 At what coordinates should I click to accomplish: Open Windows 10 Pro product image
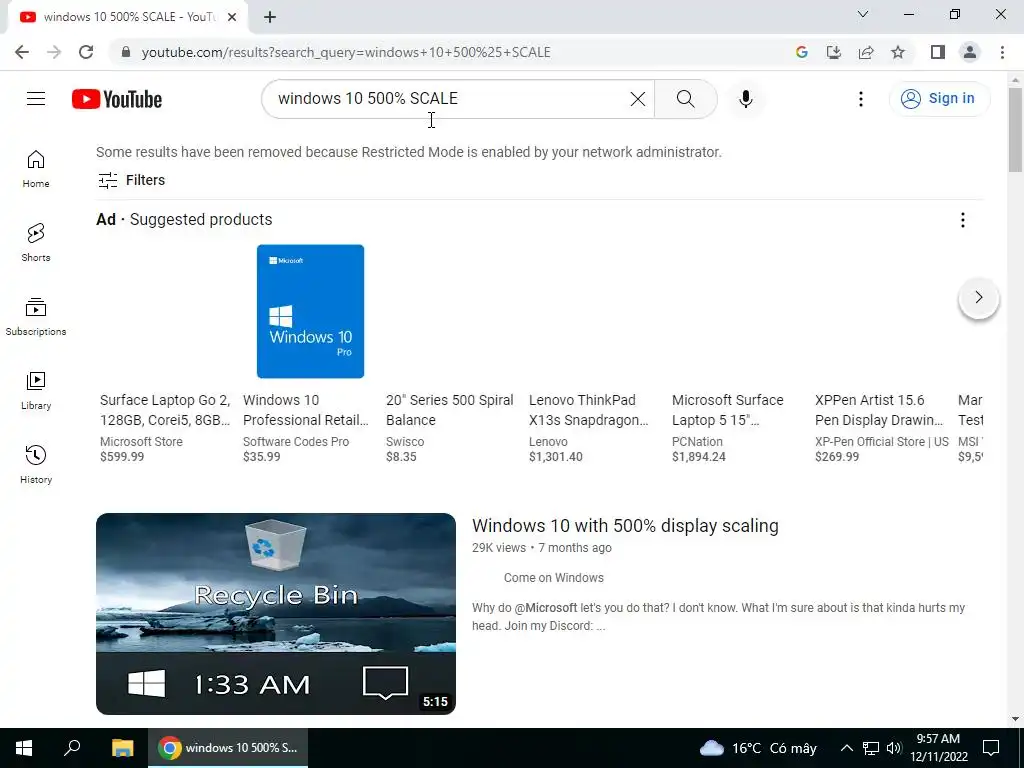pos(310,312)
